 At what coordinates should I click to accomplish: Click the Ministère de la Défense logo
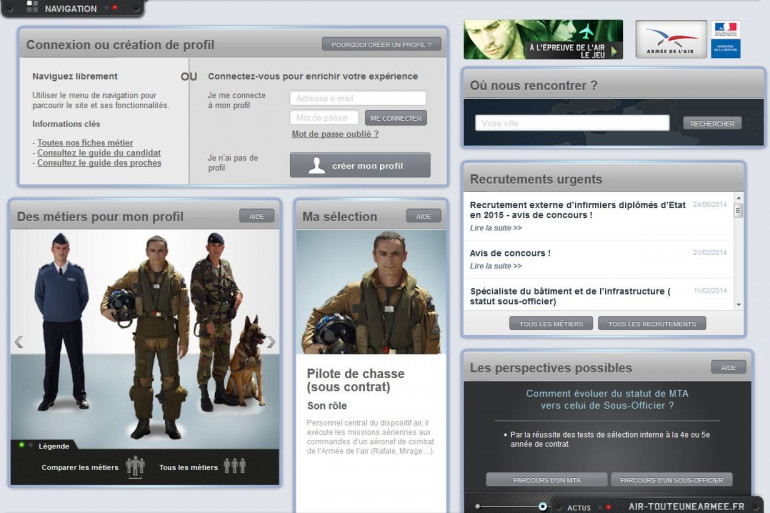(x=726, y=39)
